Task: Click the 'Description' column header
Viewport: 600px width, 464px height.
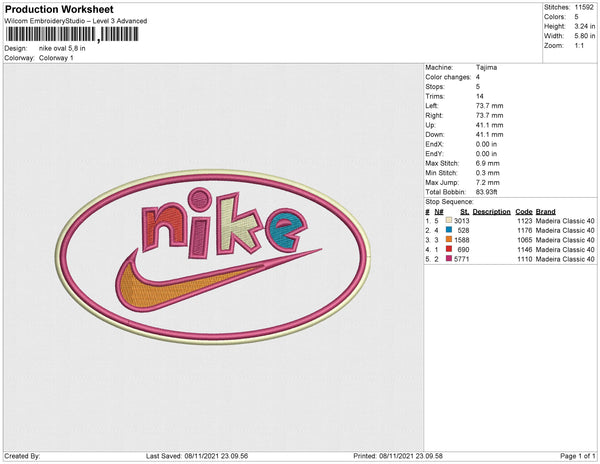Action: coord(491,212)
